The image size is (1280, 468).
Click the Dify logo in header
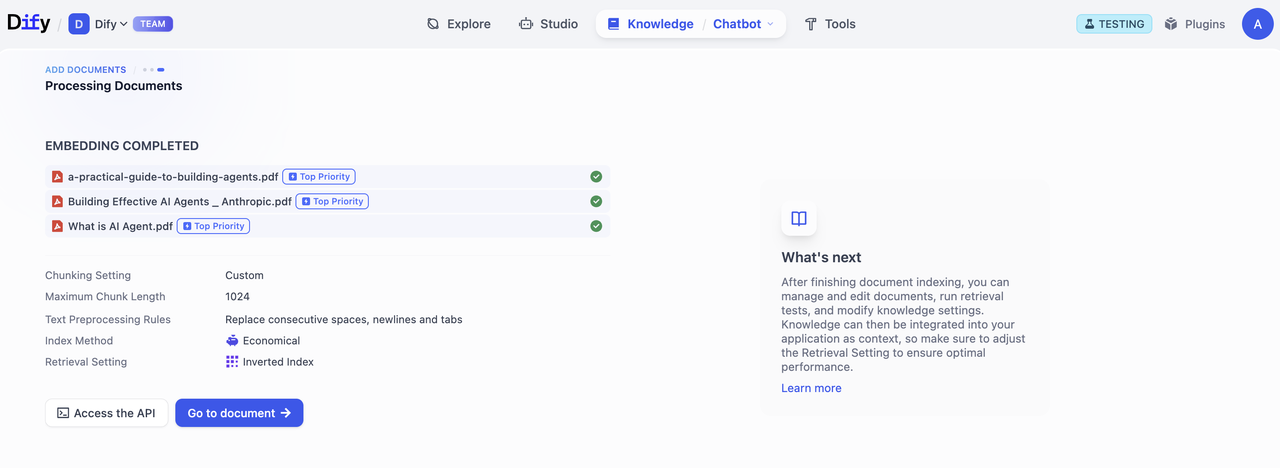tap(28, 24)
